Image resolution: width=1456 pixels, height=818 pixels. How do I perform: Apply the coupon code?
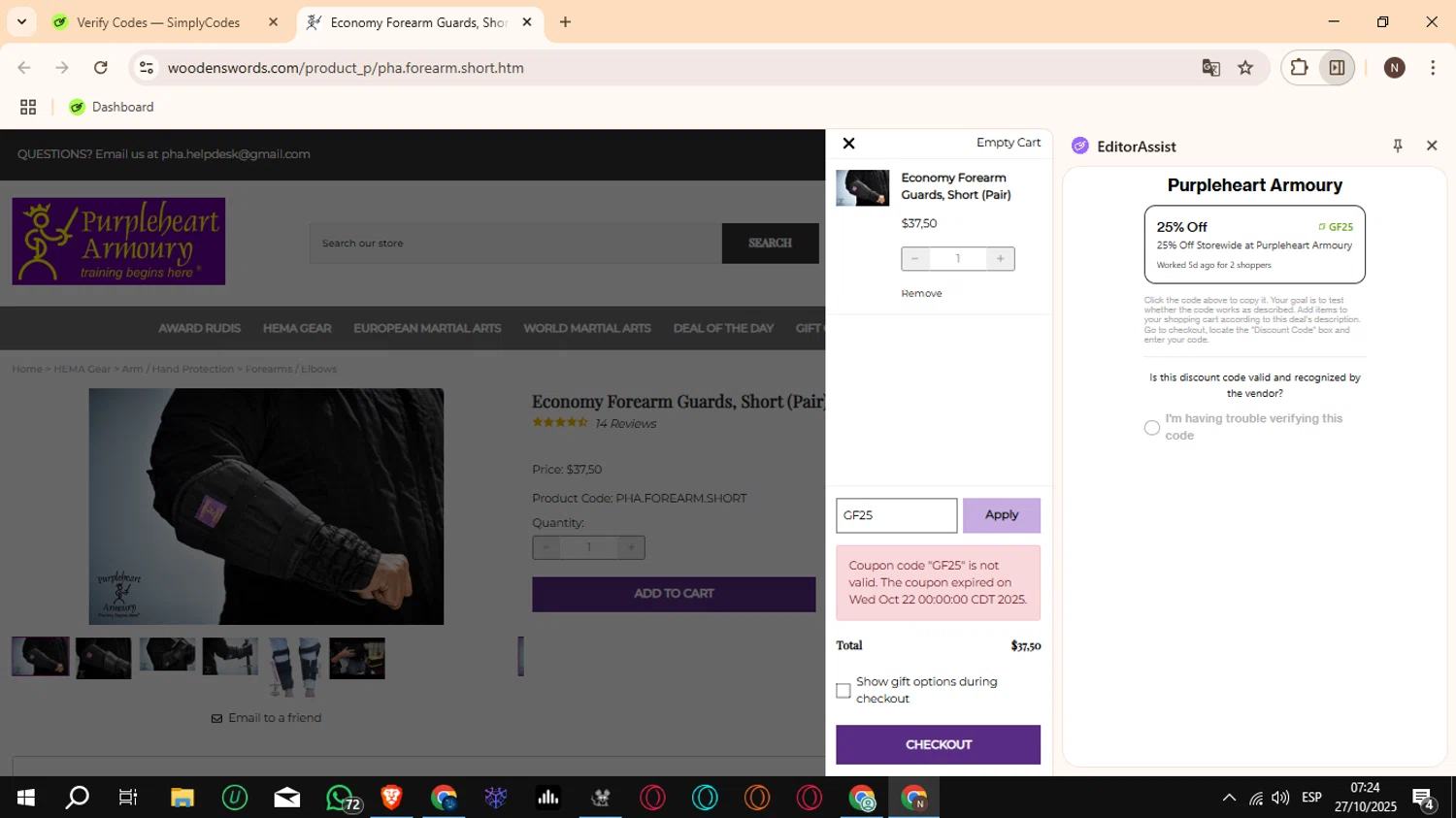click(1002, 515)
